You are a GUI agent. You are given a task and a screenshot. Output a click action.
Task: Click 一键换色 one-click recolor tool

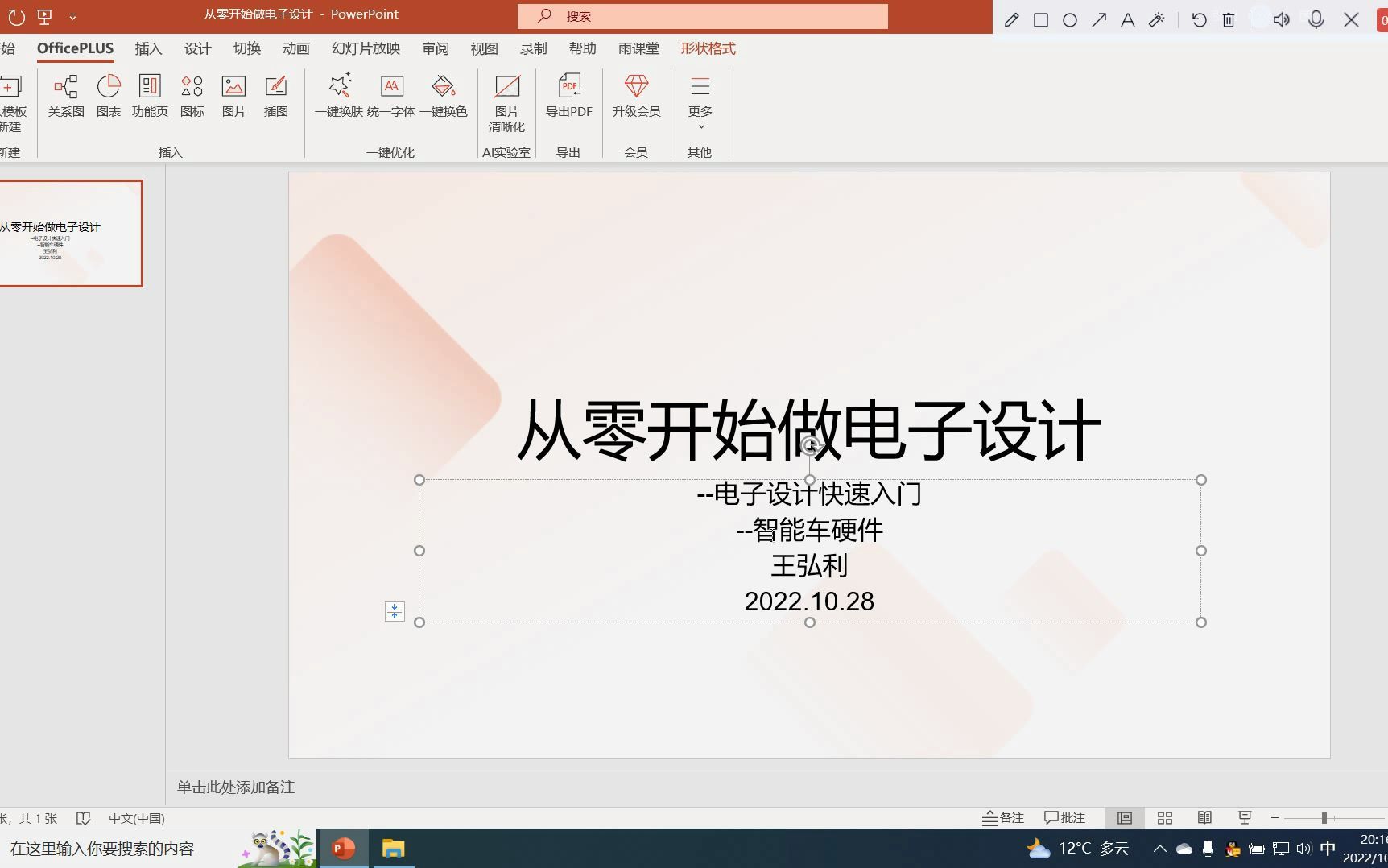444,96
